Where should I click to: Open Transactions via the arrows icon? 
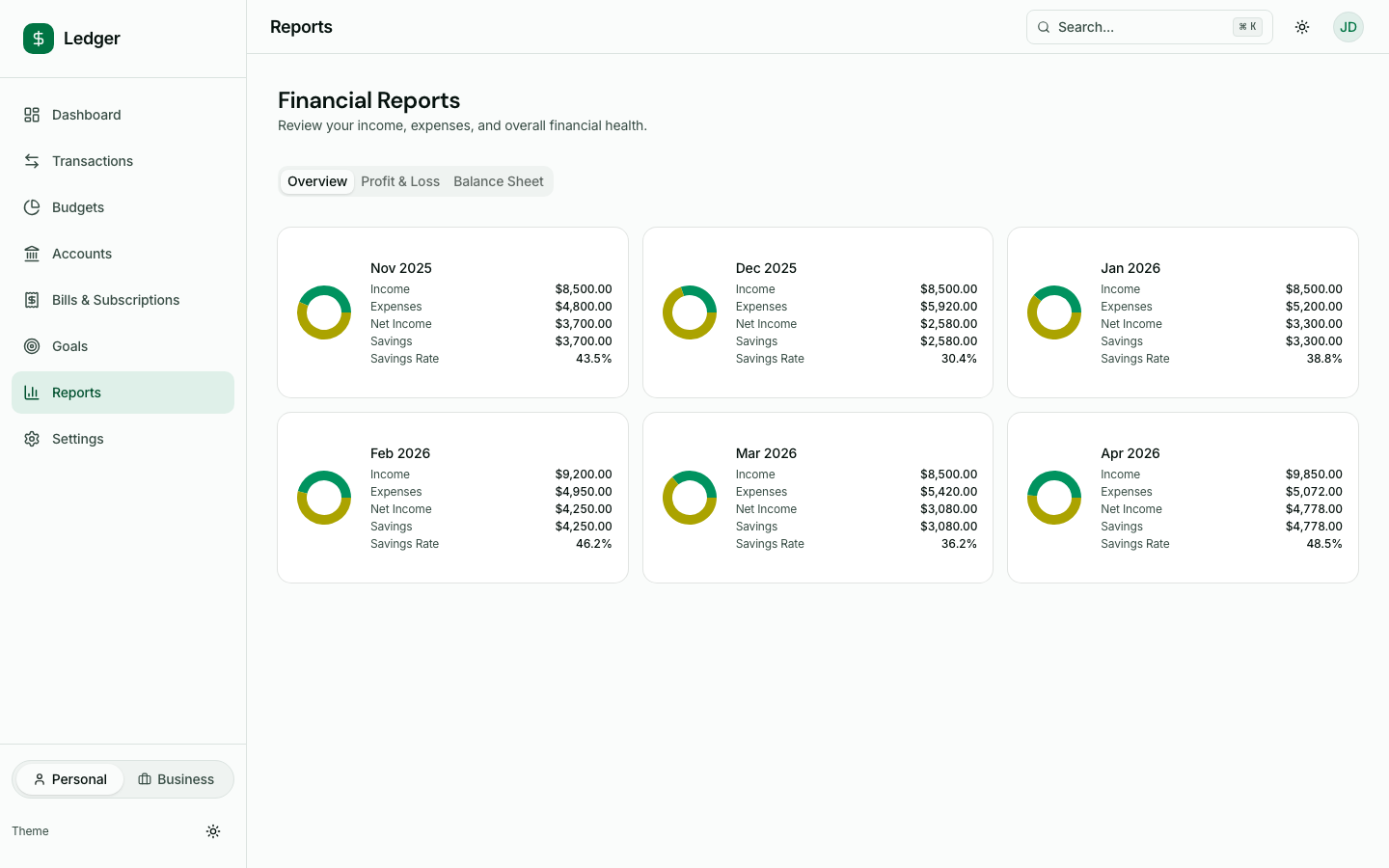[31, 160]
